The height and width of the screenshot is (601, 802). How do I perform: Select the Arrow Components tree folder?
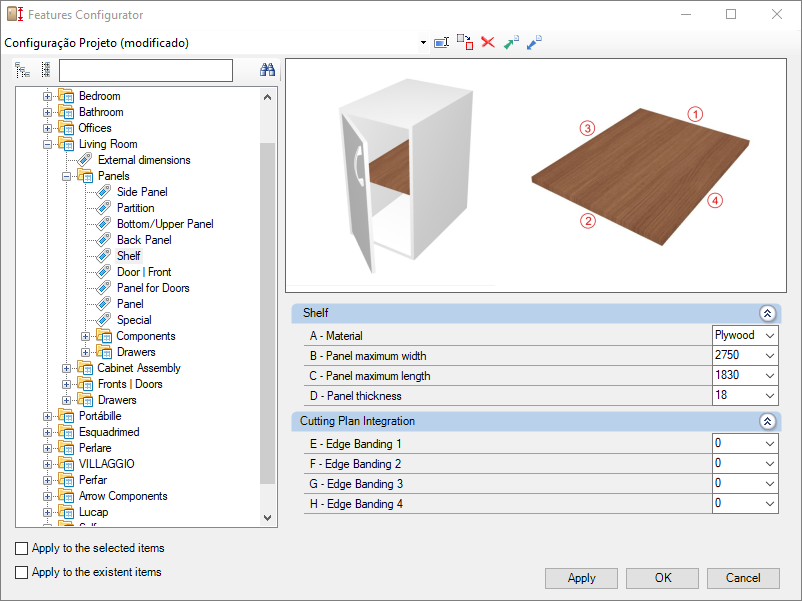coord(123,496)
